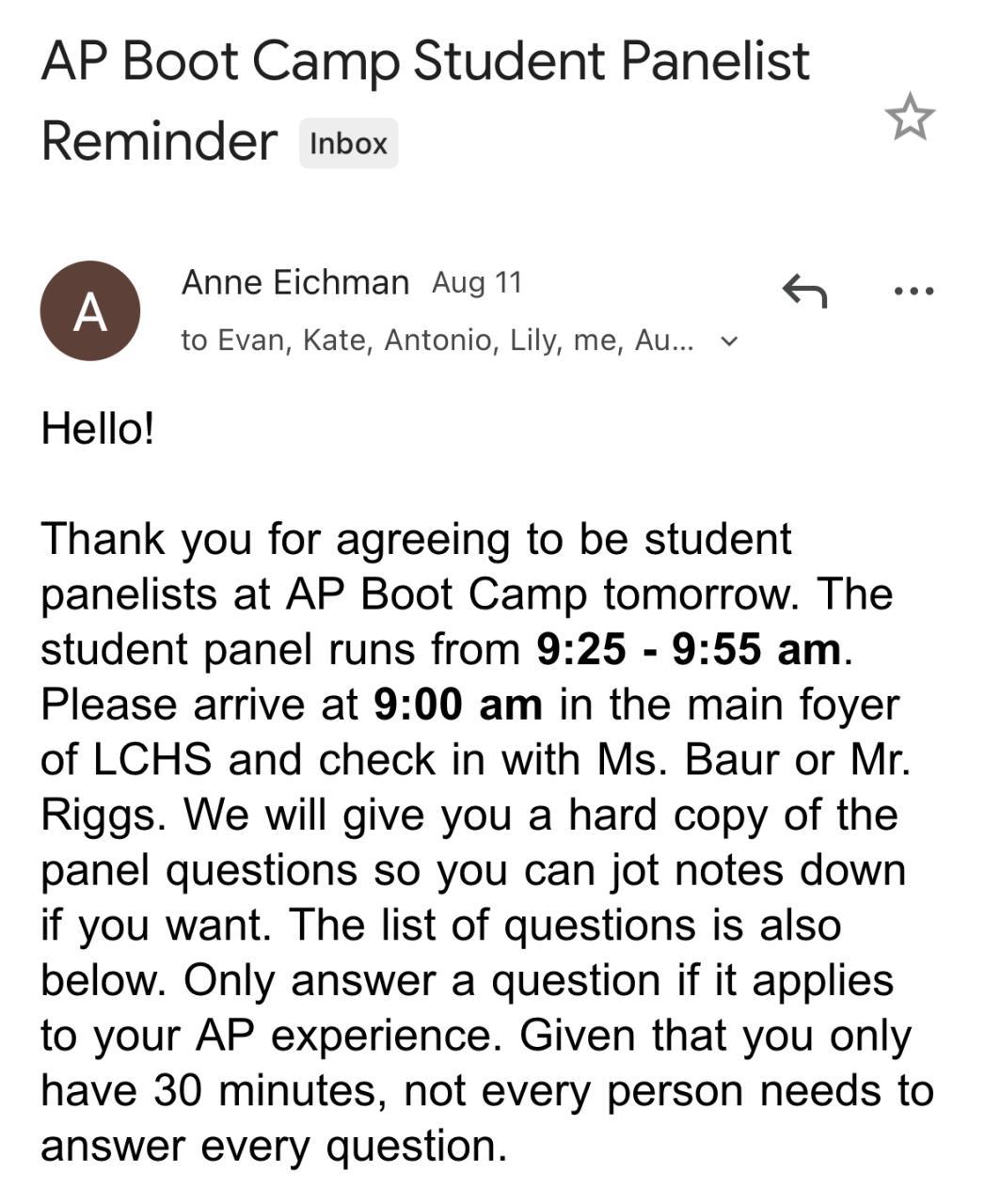The height and width of the screenshot is (1204, 985).
Task: Tap the Aug 11 date stamp
Action: click(476, 282)
